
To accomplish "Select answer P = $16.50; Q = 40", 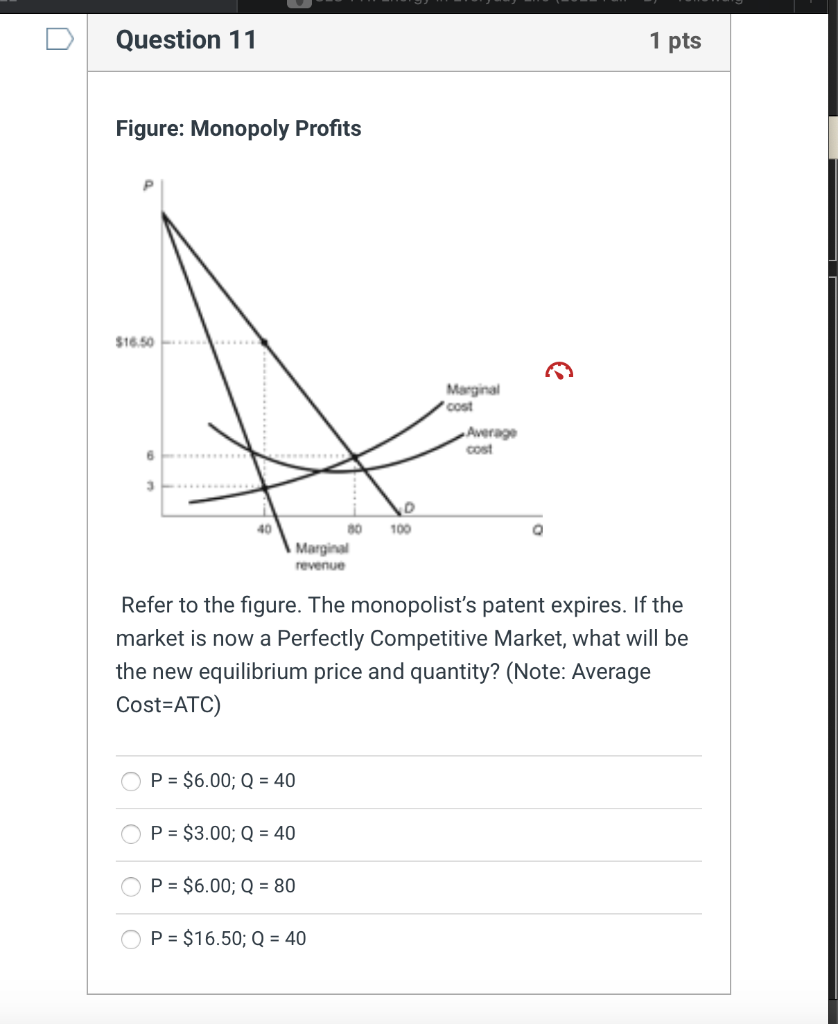I will pyautogui.click(x=130, y=939).
